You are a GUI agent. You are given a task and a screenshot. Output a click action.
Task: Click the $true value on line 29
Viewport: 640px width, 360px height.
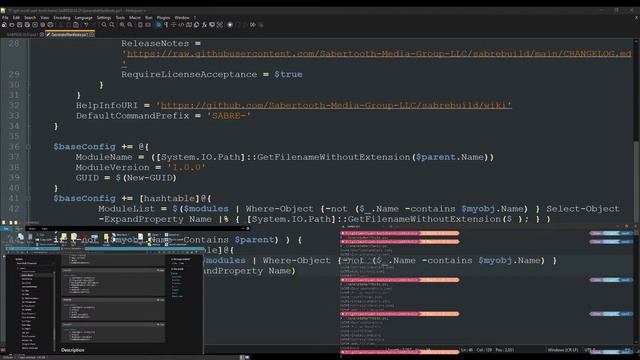(x=288, y=74)
